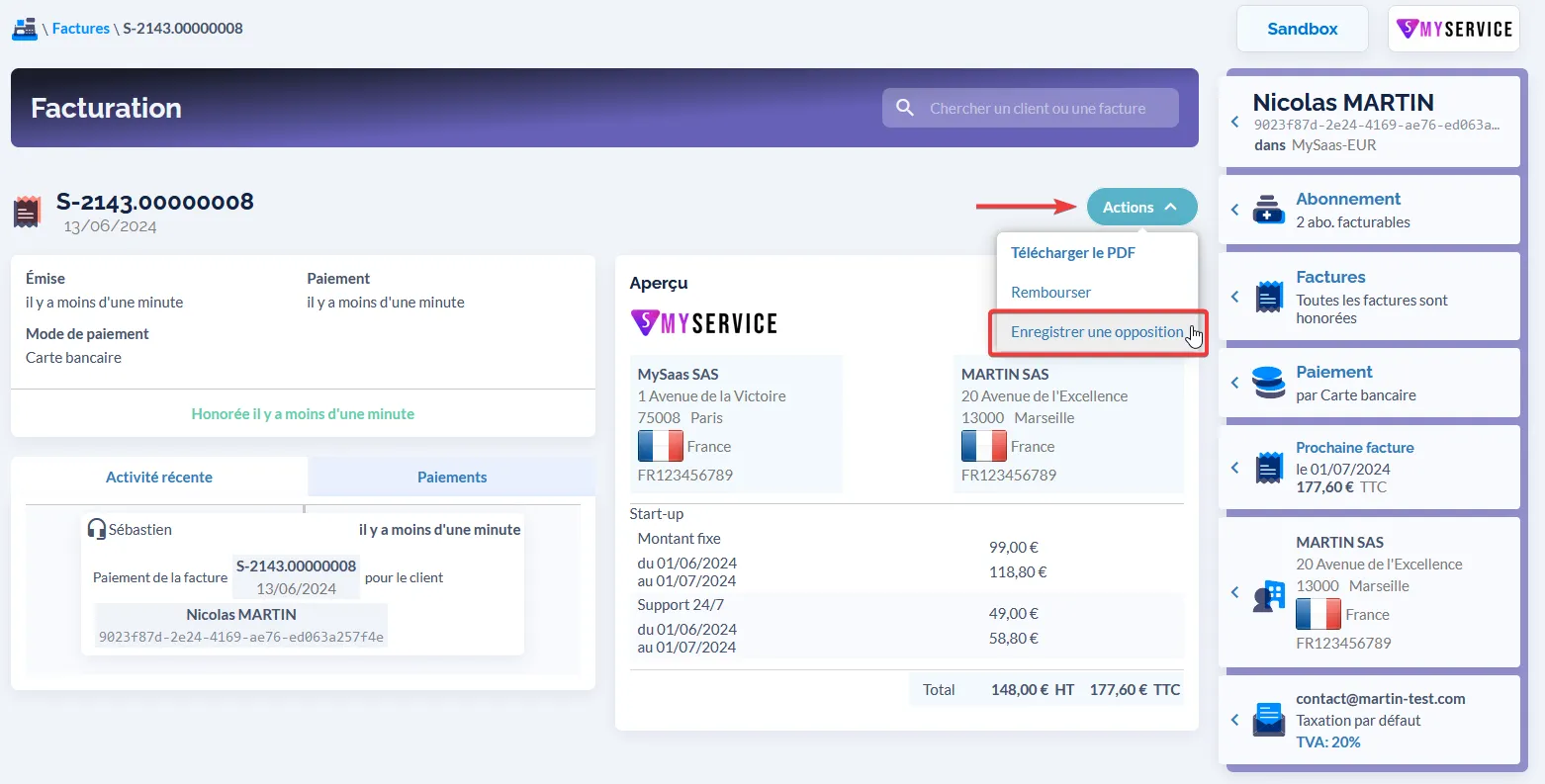Click the Paiement coins stack icon
The height and width of the screenshot is (784, 1545).
[x=1269, y=383]
